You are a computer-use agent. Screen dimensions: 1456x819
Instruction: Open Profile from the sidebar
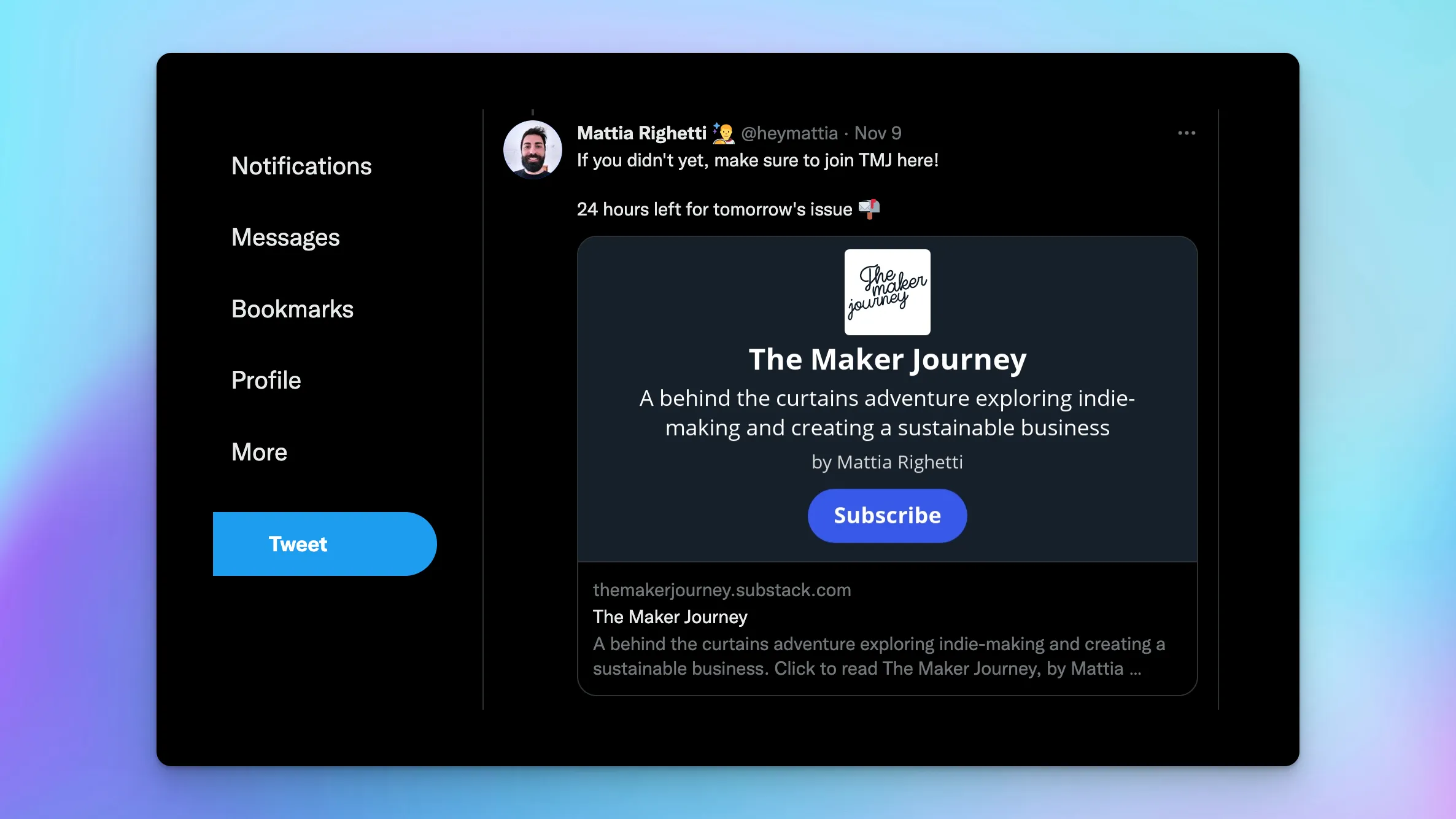[x=266, y=381]
